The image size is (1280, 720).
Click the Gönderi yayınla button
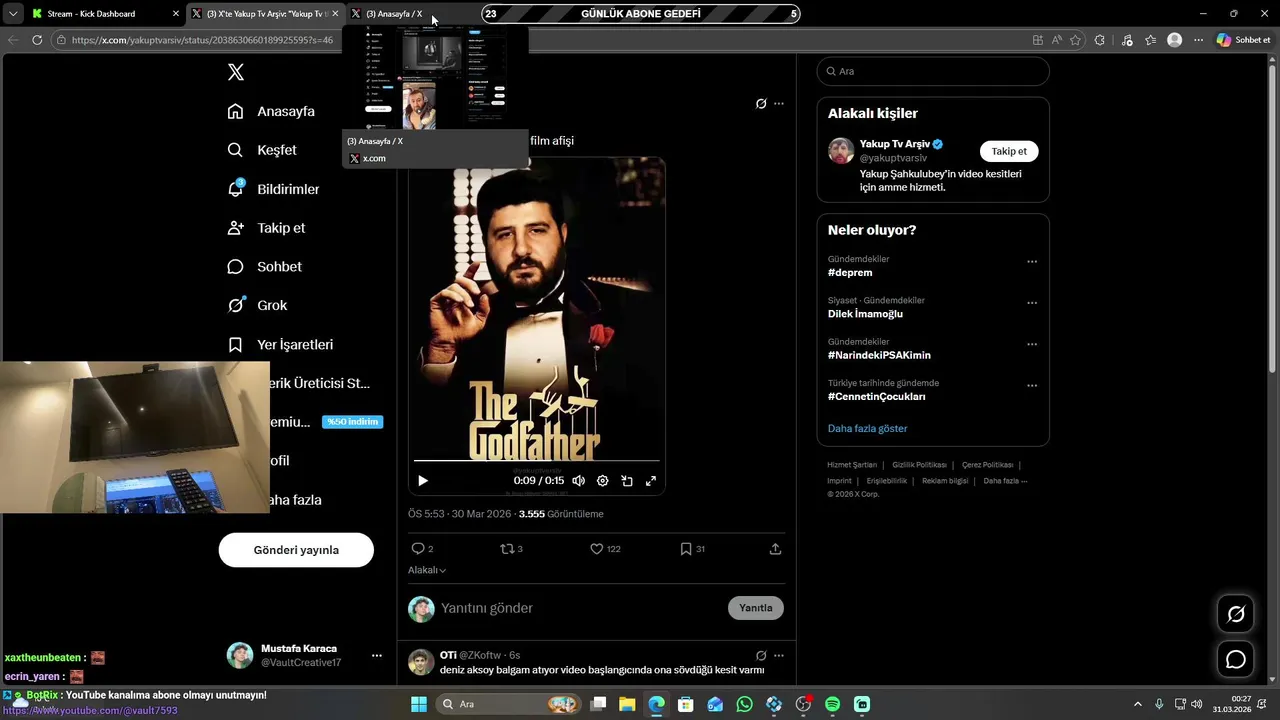[296, 550]
